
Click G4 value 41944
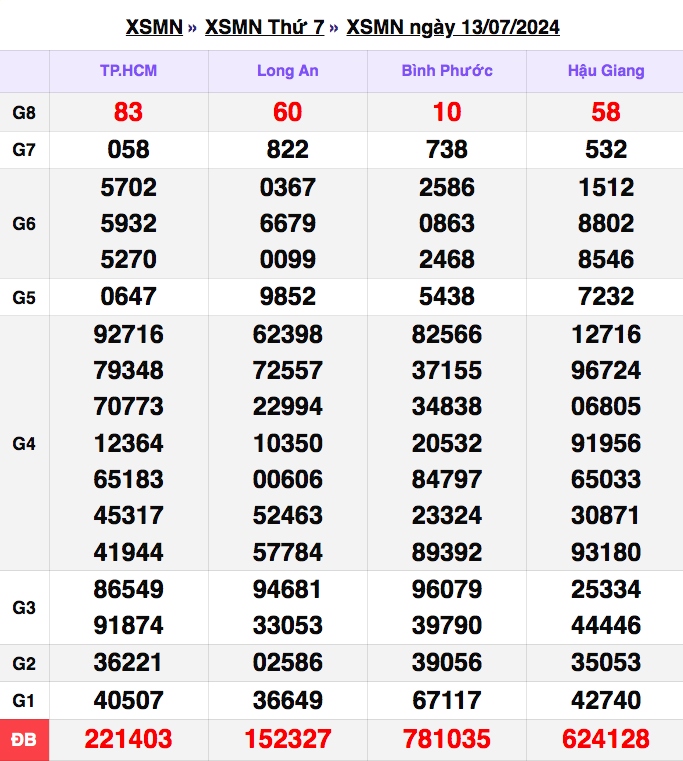click(x=128, y=552)
